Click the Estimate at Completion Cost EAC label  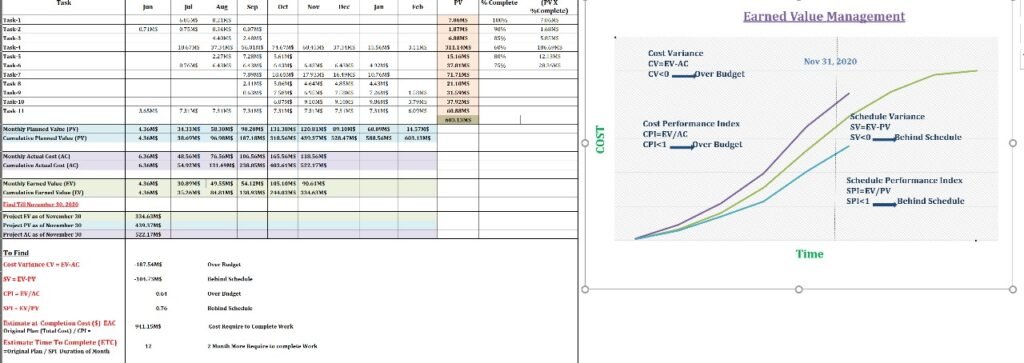coord(60,323)
